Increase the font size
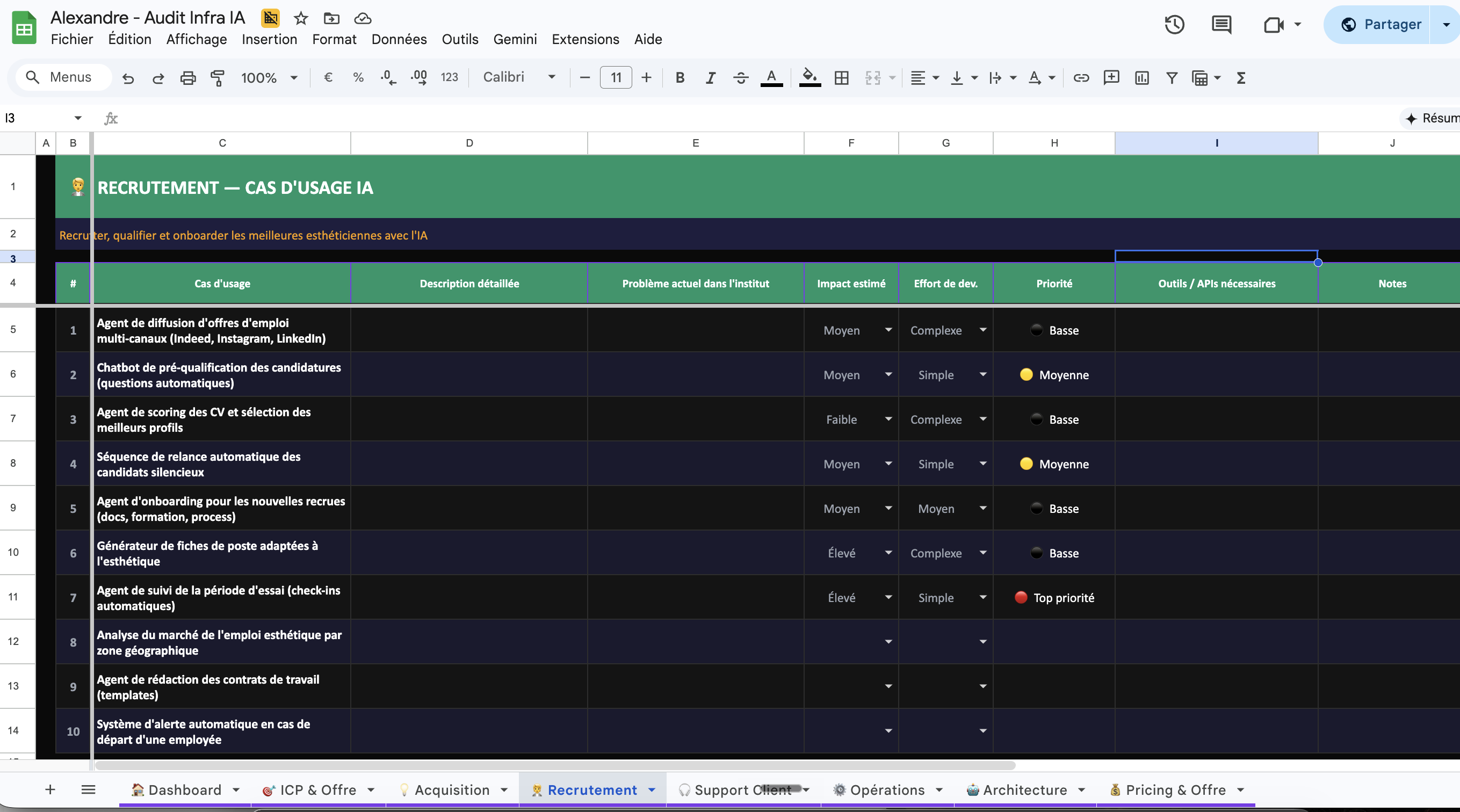The width and height of the screenshot is (1460, 812). coord(646,78)
